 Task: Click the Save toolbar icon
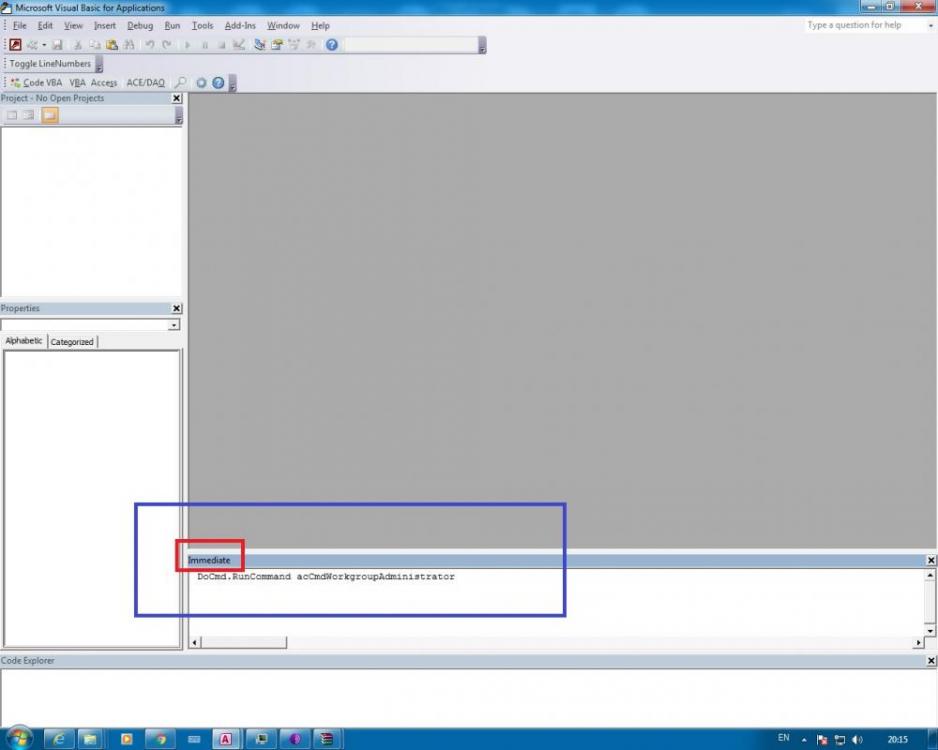[x=57, y=45]
